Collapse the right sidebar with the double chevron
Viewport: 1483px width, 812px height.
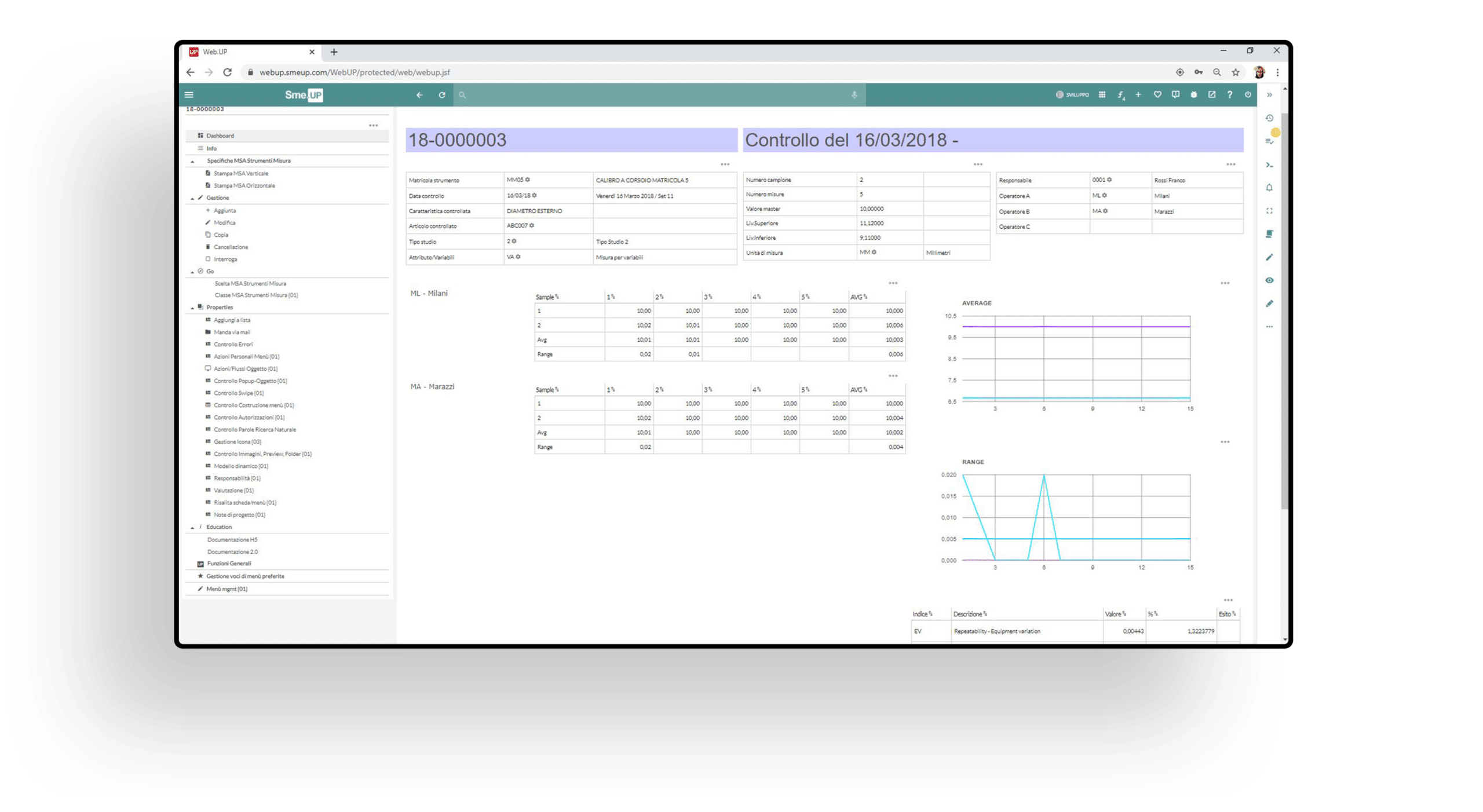tap(1269, 95)
